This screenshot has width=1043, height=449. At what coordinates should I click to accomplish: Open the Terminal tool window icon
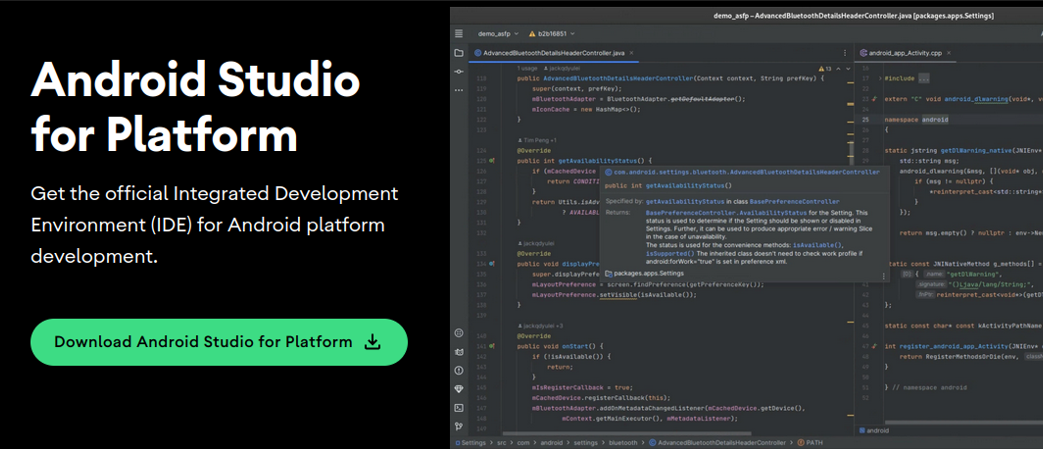pyautogui.click(x=459, y=407)
